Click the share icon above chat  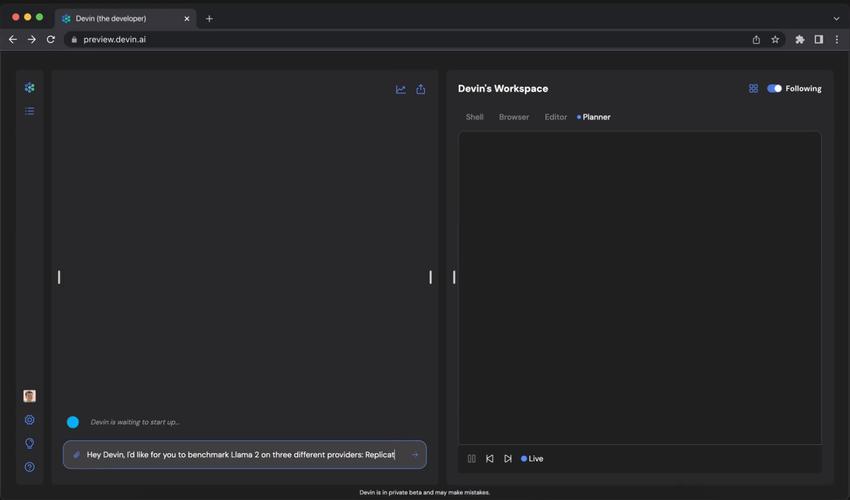pyautogui.click(x=421, y=90)
